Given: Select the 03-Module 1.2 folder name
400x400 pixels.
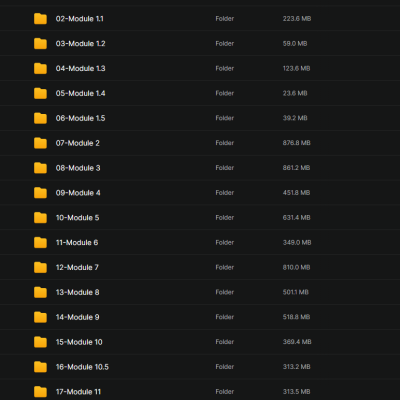Looking at the screenshot, I should click(81, 44).
